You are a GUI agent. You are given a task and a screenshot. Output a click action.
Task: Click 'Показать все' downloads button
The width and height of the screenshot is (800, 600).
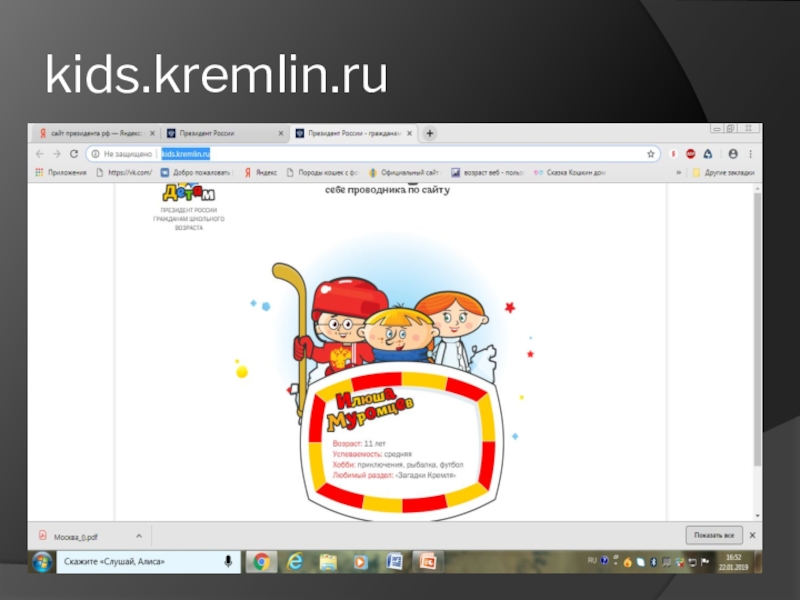pos(714,535)
